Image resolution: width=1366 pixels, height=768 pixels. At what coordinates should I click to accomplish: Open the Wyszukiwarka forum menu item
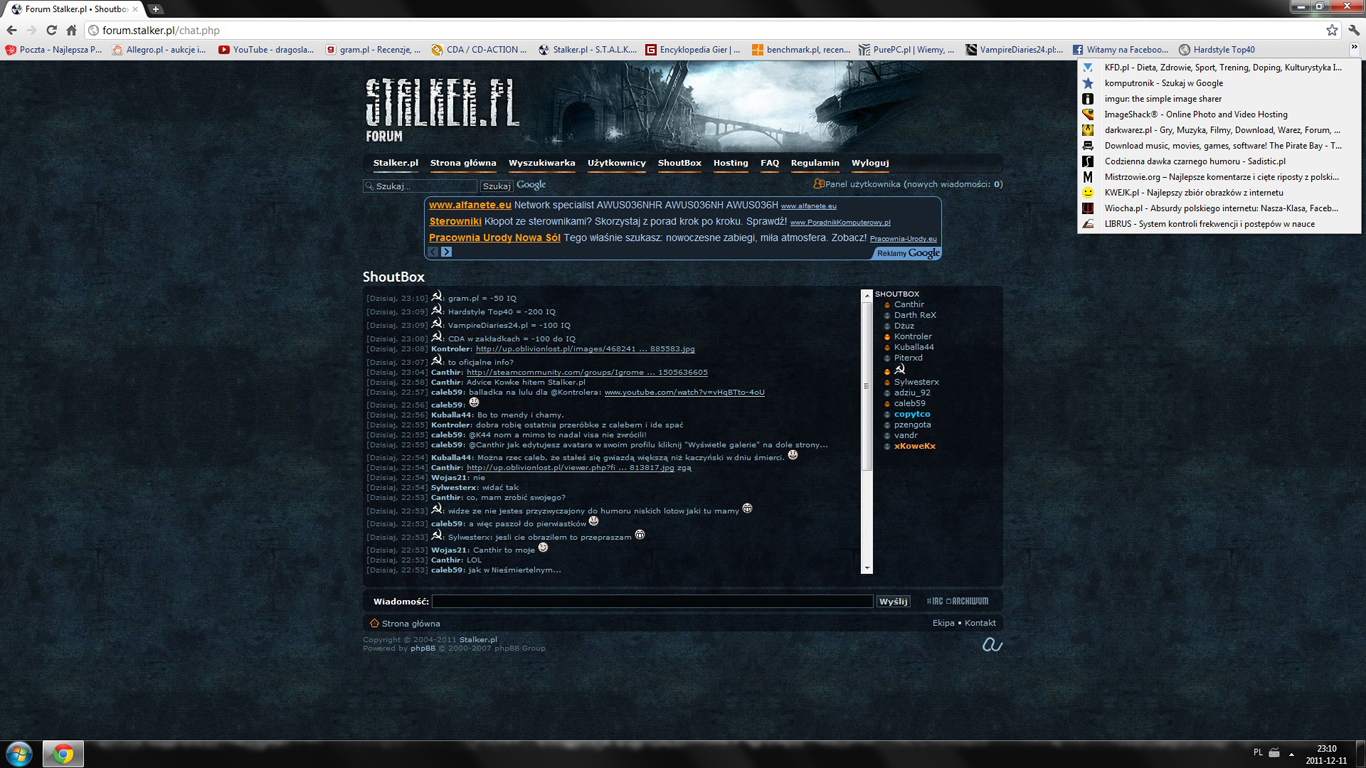pyautogui.click(x=542, y=163)
